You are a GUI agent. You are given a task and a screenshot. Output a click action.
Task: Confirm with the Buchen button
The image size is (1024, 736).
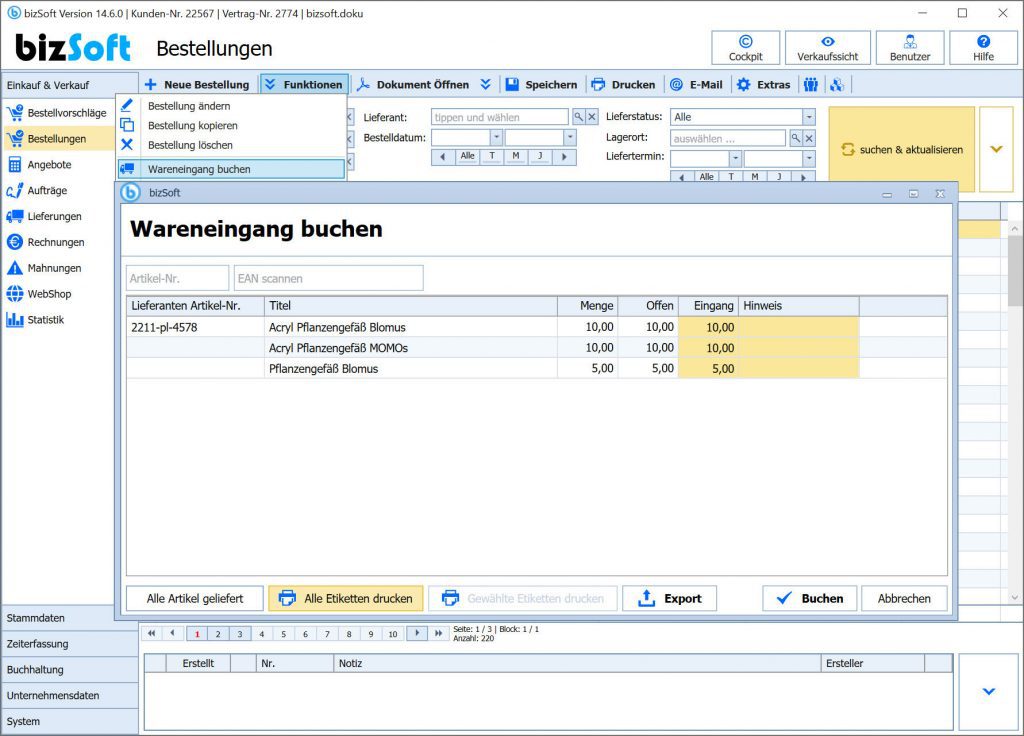[810, 598]
